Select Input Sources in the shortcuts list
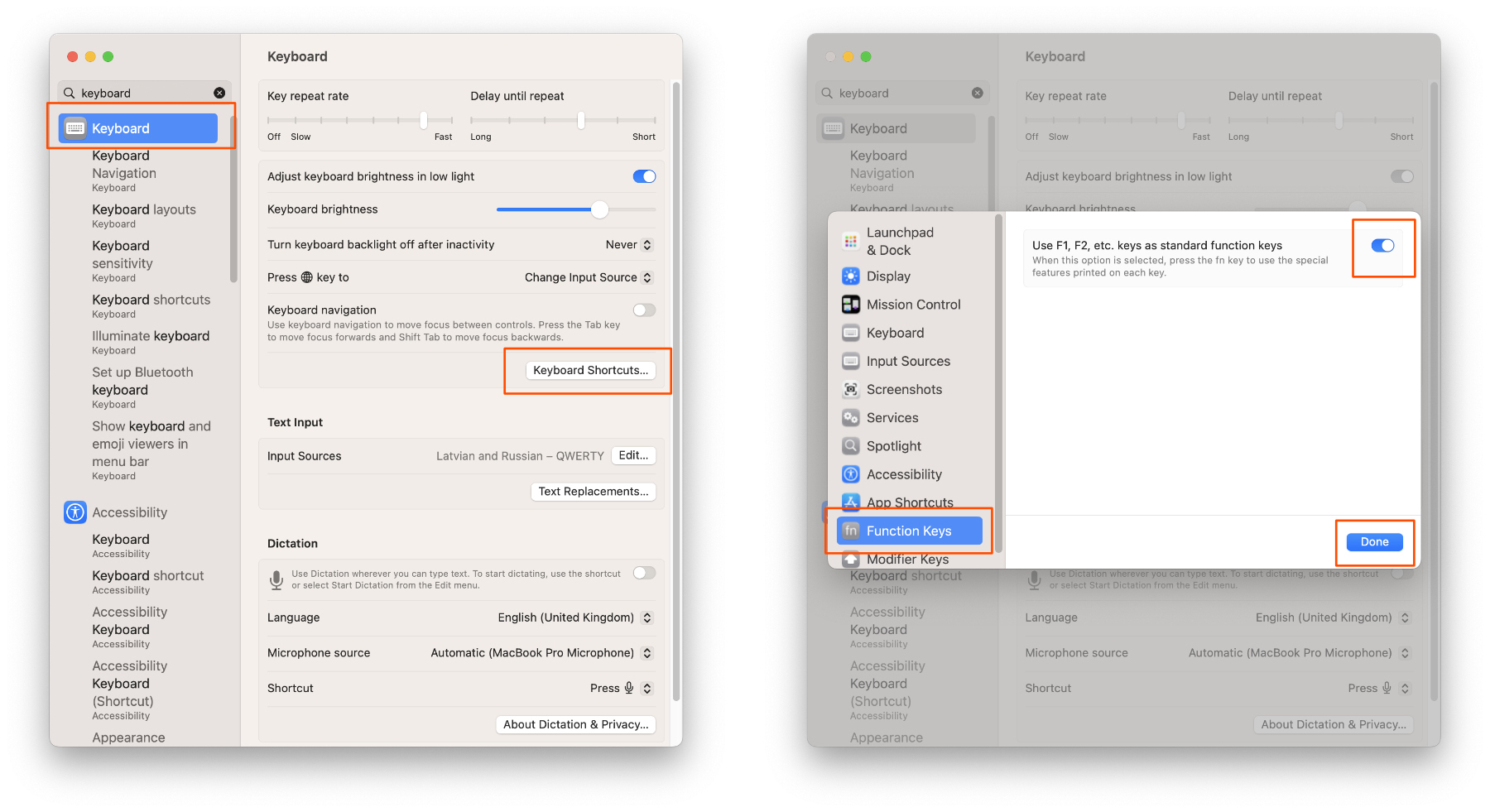 tap(907, 362)
